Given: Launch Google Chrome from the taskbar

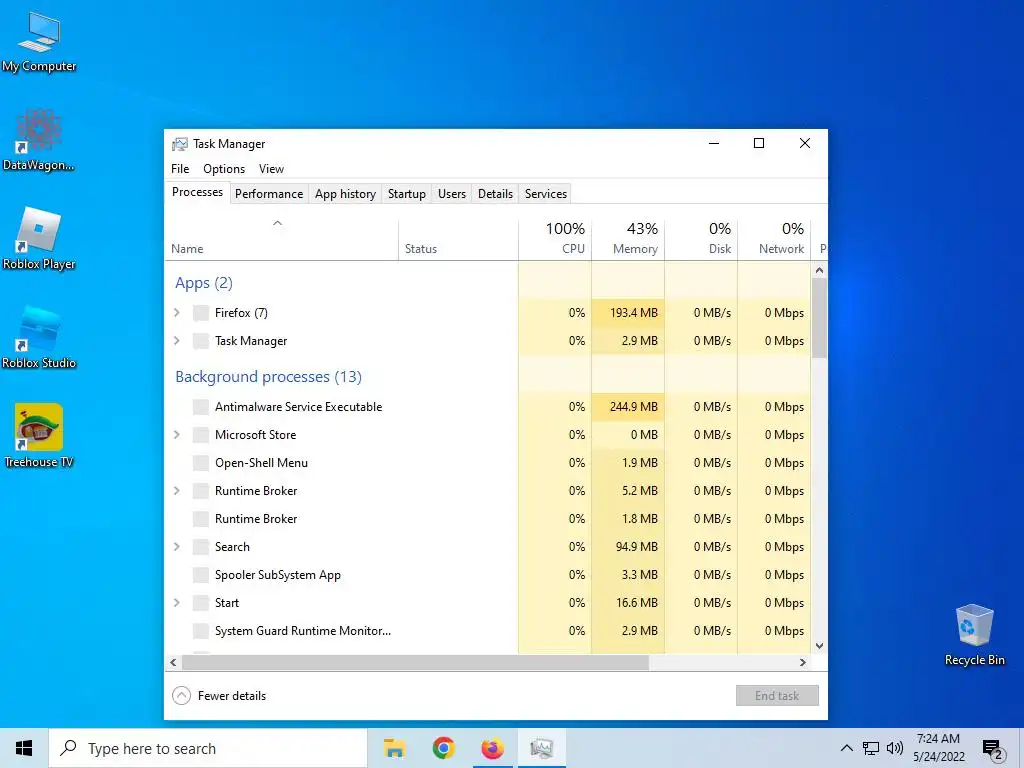Looking at the screenshot, I should tap(443, 748).
